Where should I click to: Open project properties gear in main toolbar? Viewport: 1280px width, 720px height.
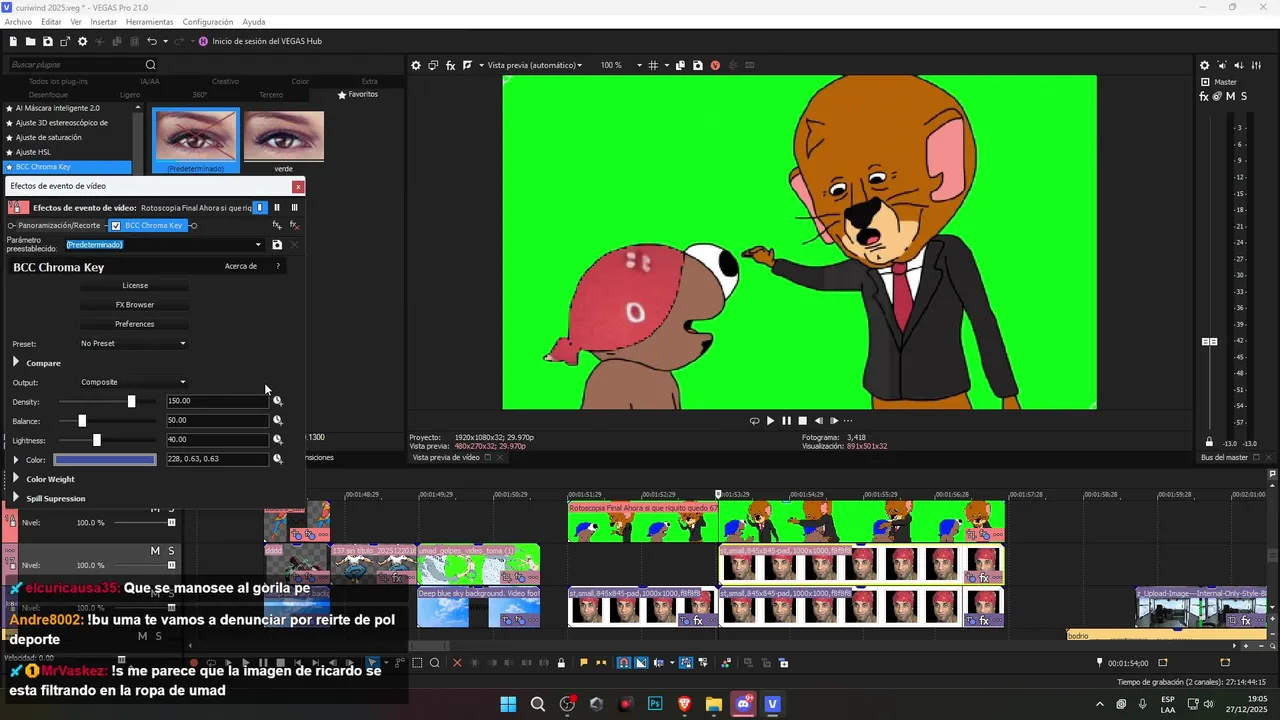click(83, 41)
